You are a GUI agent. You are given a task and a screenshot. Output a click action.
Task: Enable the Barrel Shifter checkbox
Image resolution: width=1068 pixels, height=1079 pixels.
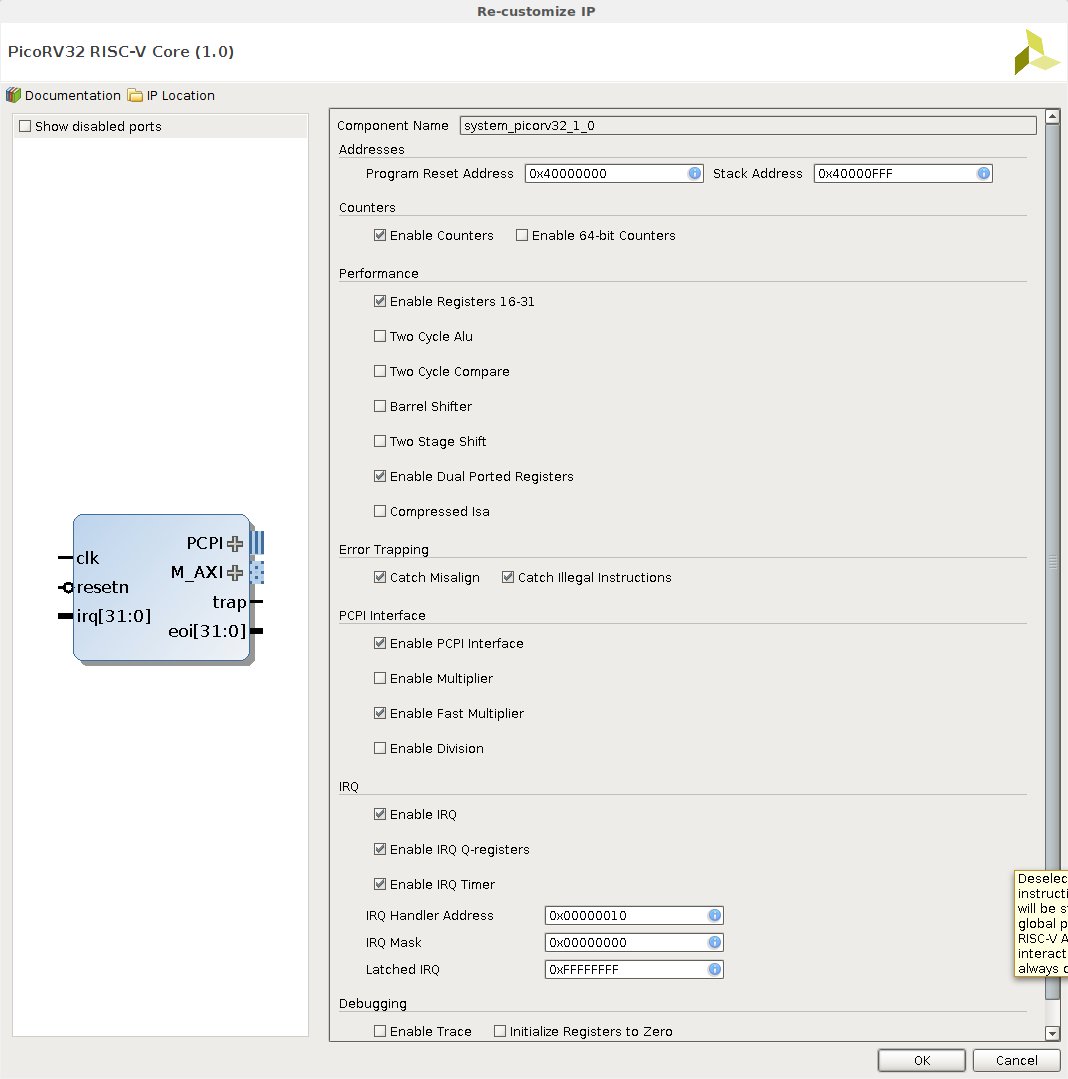click(380, 406)
